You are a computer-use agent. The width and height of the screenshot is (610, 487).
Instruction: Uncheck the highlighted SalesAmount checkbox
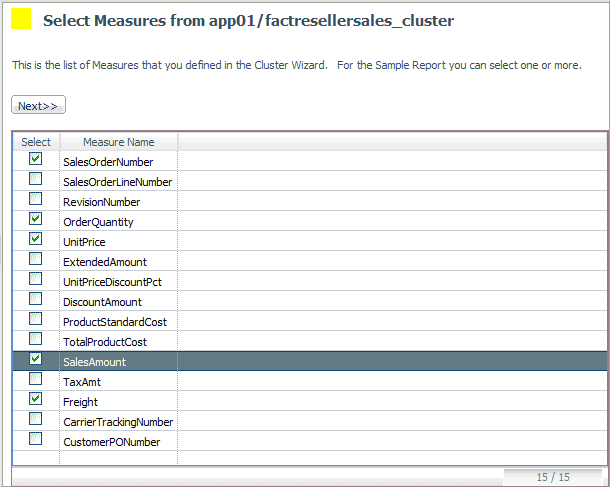tap(36, 359)
